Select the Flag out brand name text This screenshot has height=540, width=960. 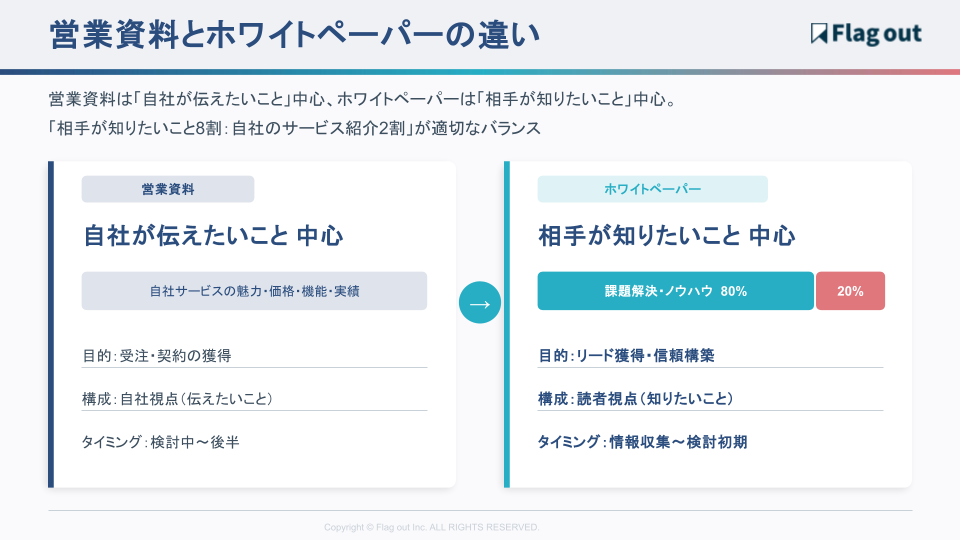[x=877, y=34]
